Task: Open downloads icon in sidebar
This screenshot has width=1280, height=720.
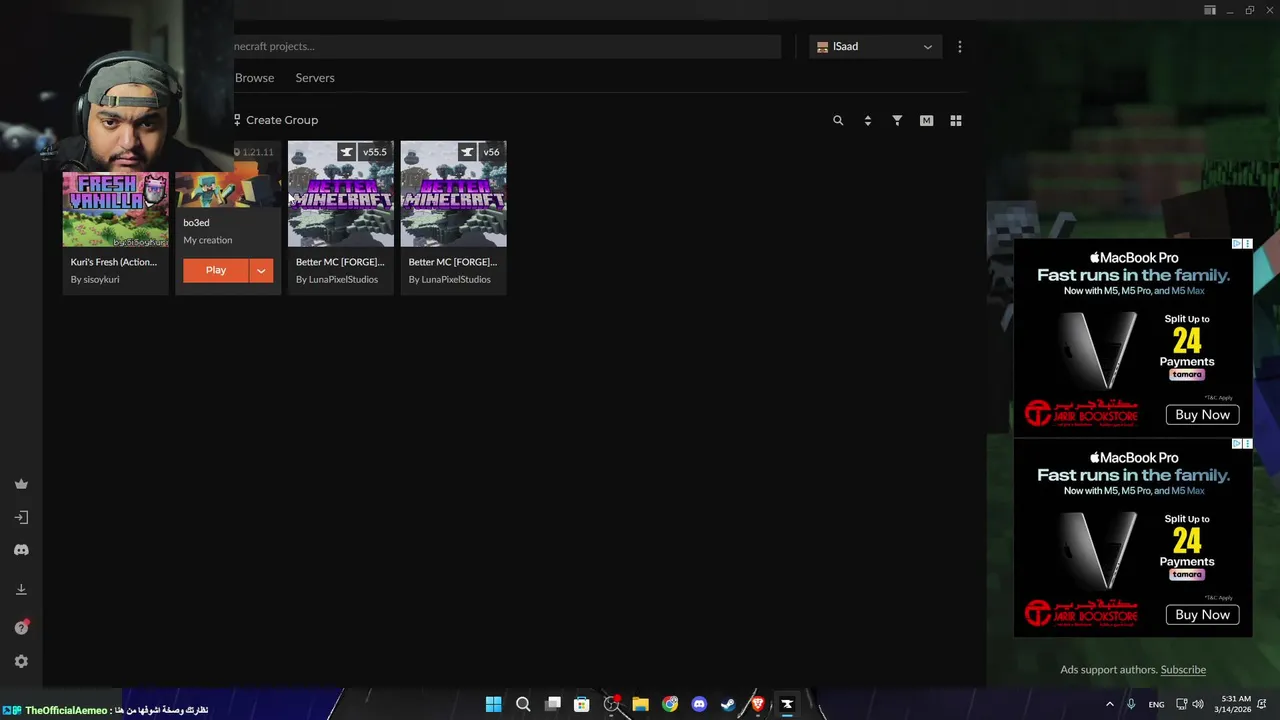Action: [x=21, y=589]
